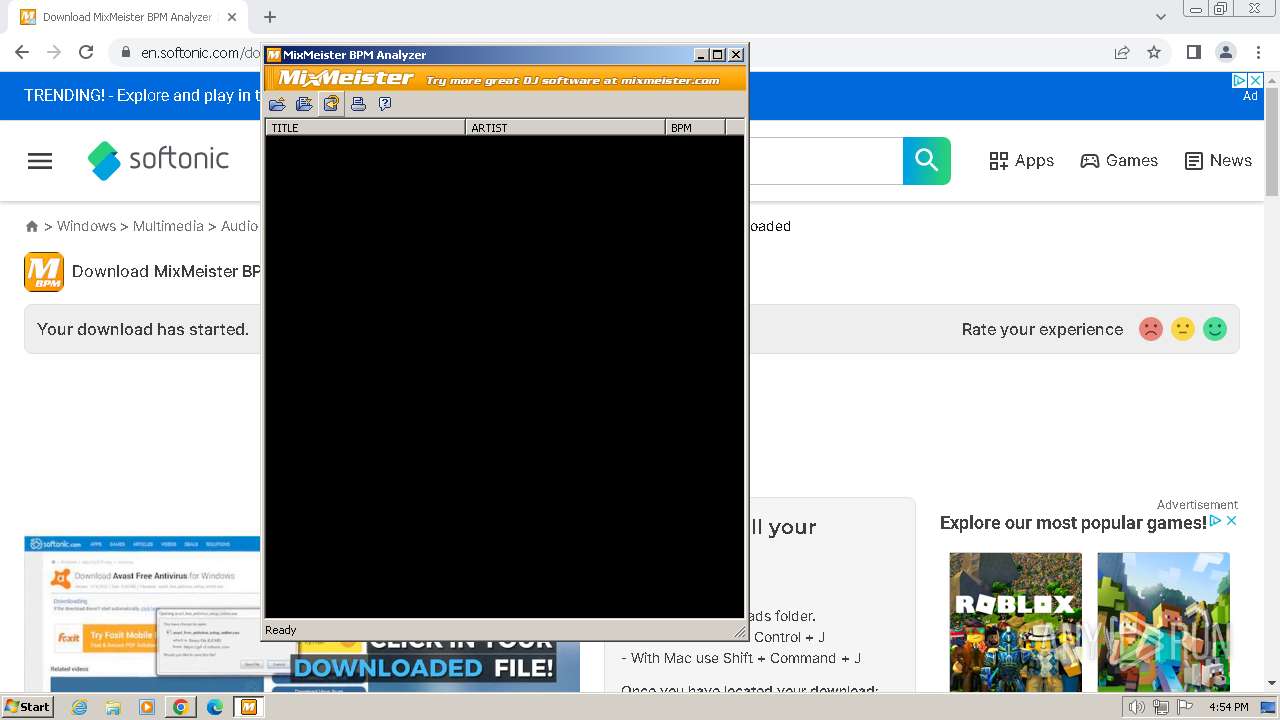Click the taskbar clock showing 4:54 PM
This screenshot has height=720, width=1280.
(x=1228, y=707)
